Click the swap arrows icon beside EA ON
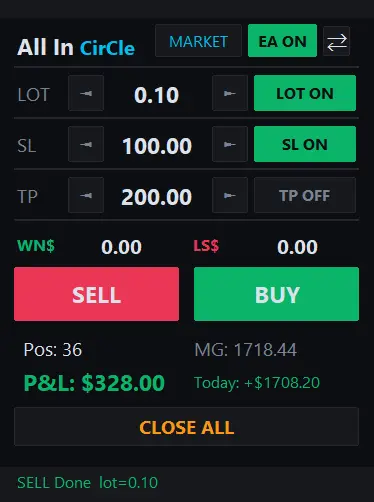The width and height of the screenshot is (374, 502). click(x=337, y=41)
